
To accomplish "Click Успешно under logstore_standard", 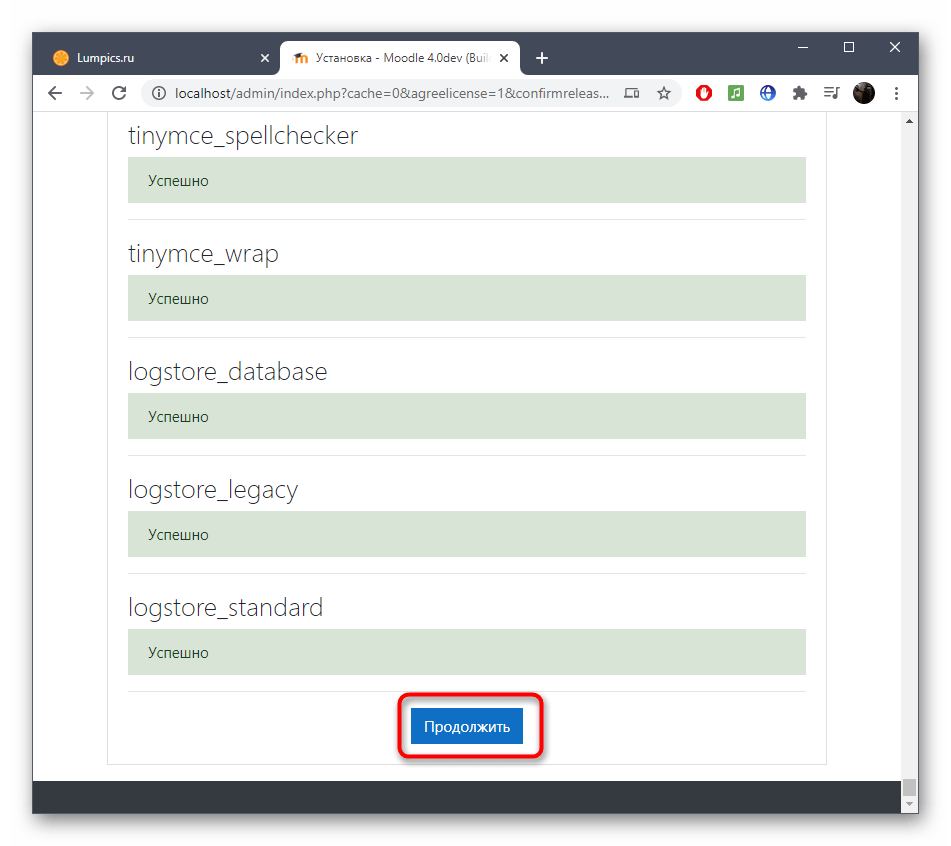I will pos(178,653).
